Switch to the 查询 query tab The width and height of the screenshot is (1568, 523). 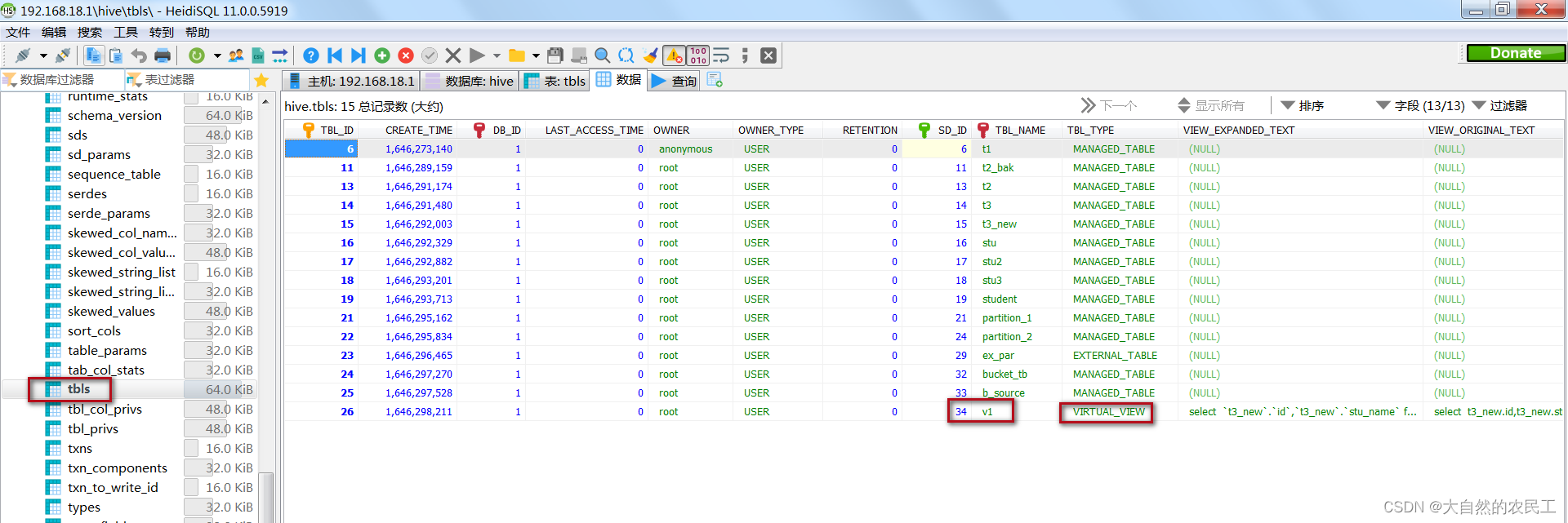pos(674,81)
